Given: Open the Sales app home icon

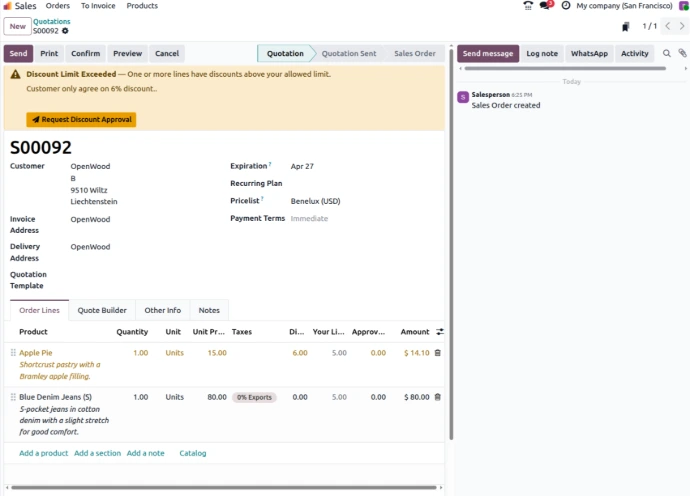Looking at the screenshot, I should click(x=7, y=6).
